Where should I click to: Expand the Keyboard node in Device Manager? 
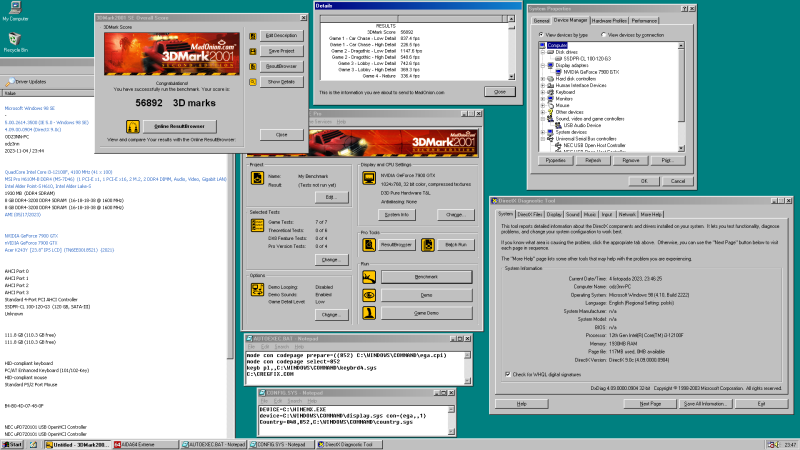pos(543,92)
